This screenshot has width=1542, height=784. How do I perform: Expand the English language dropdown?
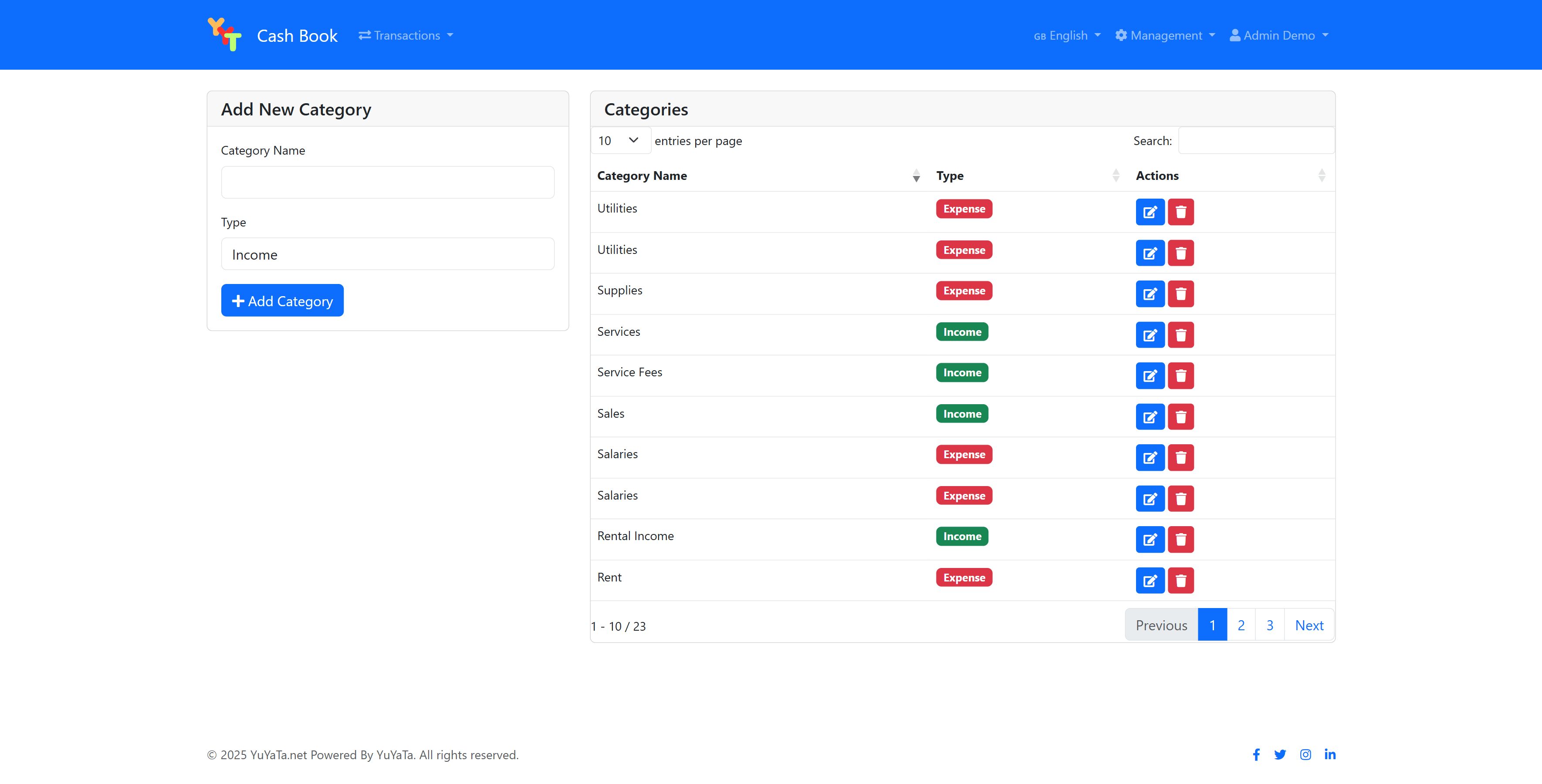(1067, 35)
